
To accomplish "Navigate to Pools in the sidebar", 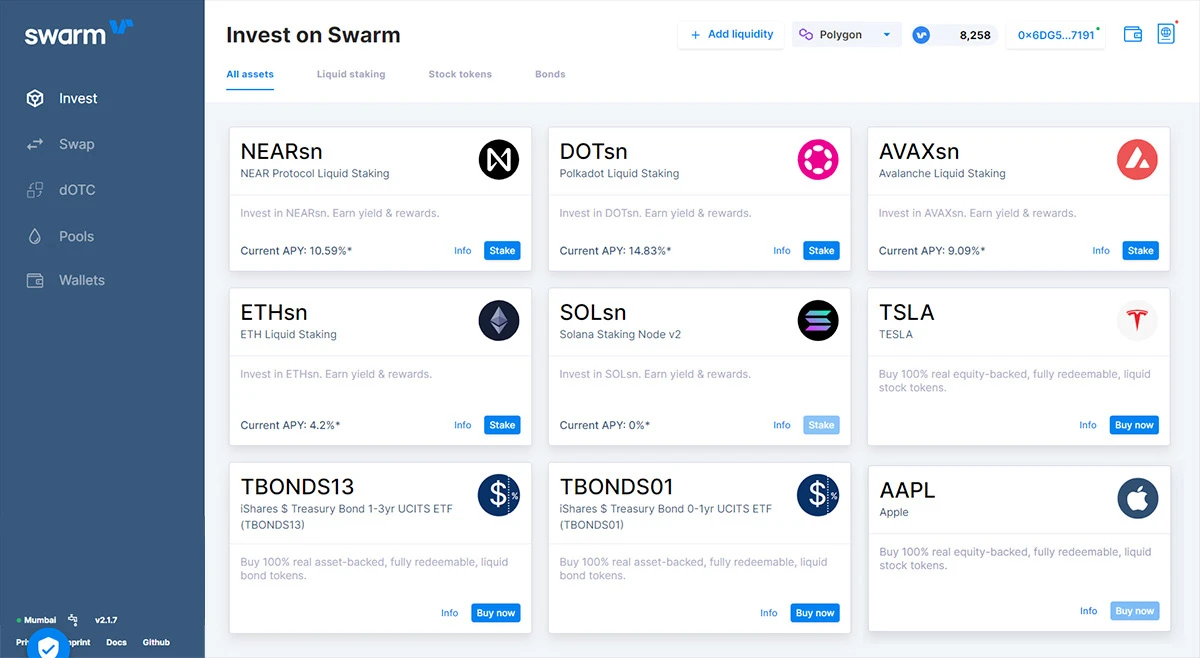I will point(76,237).
